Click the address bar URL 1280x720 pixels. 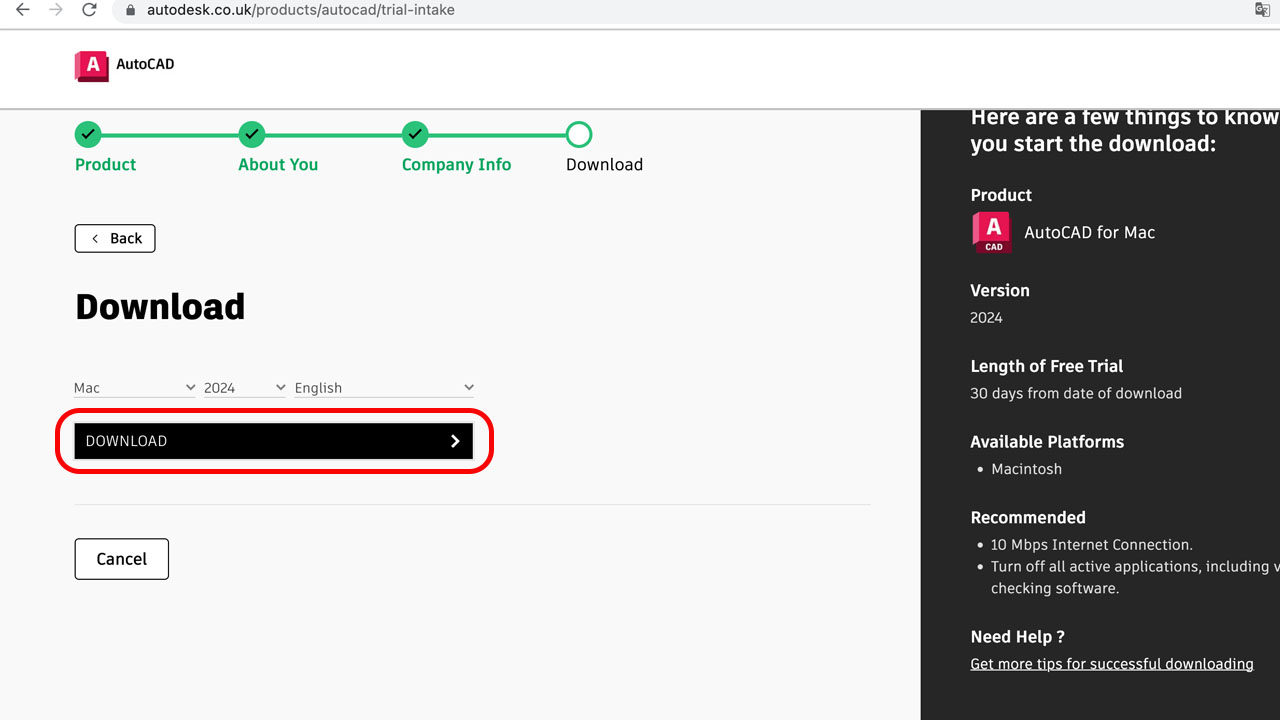point(300,10)
